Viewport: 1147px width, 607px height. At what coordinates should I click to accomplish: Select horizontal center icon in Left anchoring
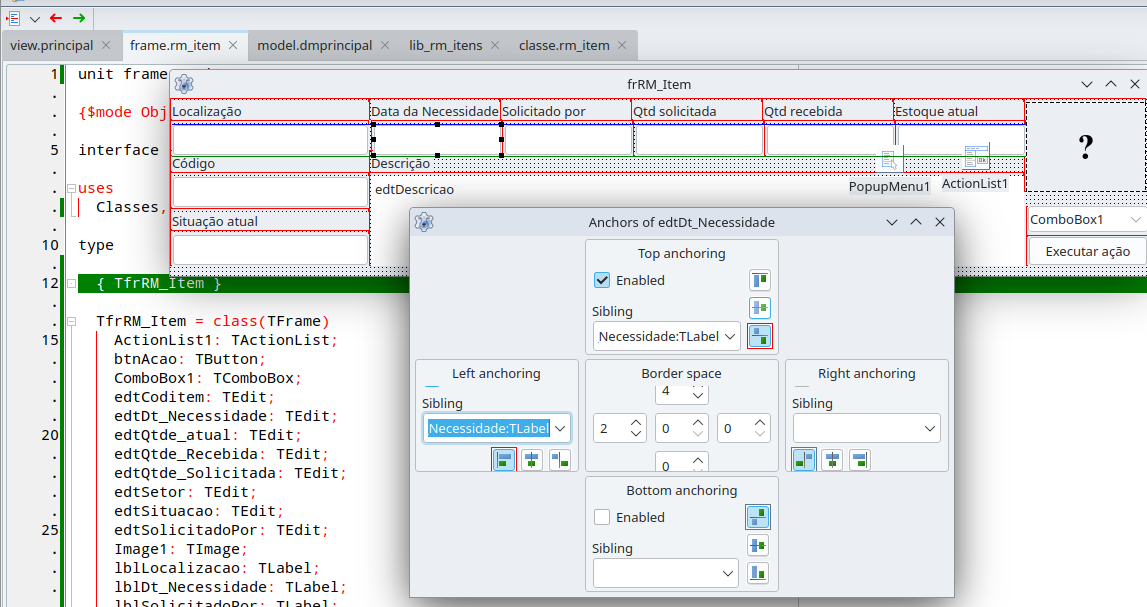coord(531,460)
